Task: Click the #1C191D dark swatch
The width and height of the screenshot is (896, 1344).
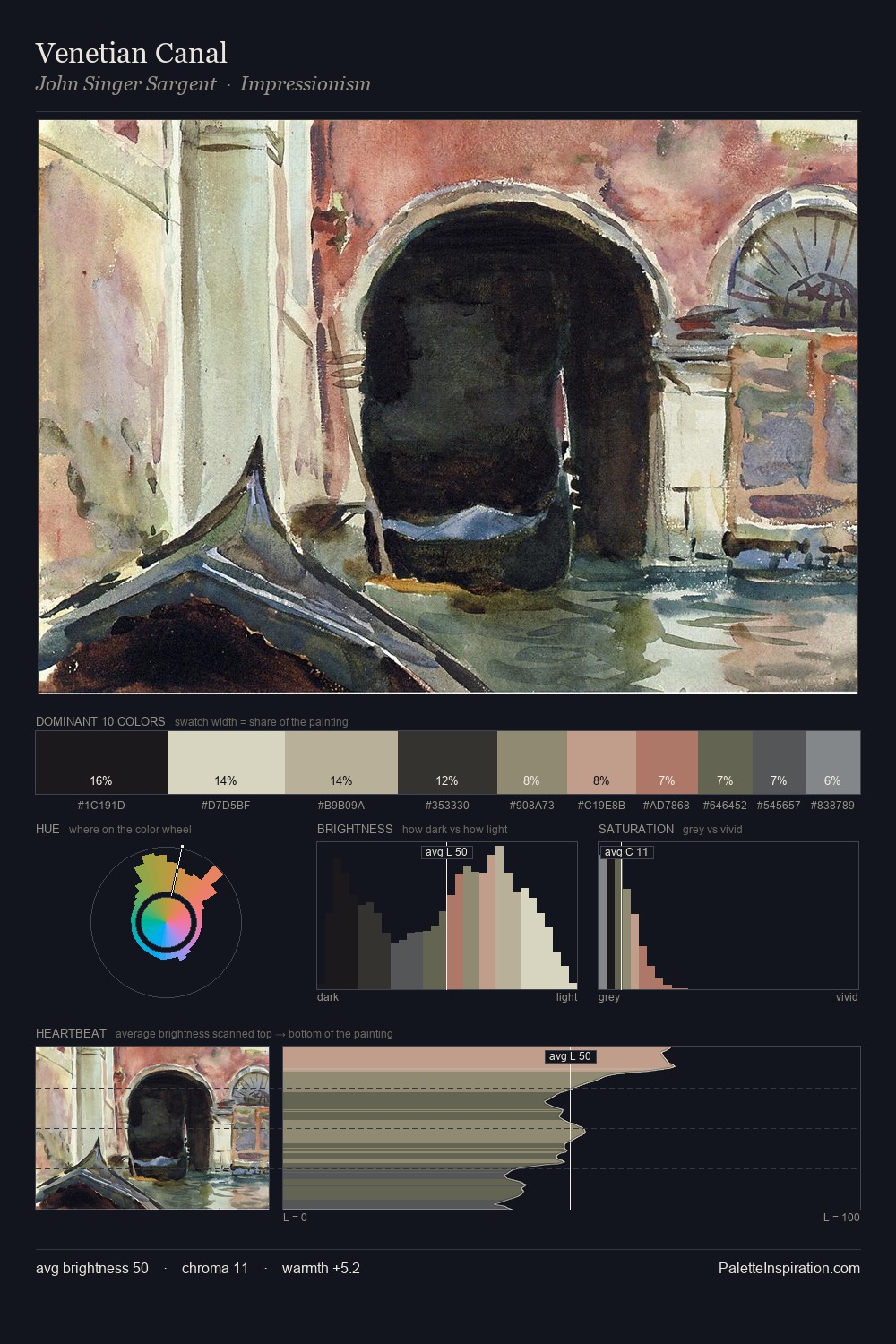Action: tap(101, 762)
